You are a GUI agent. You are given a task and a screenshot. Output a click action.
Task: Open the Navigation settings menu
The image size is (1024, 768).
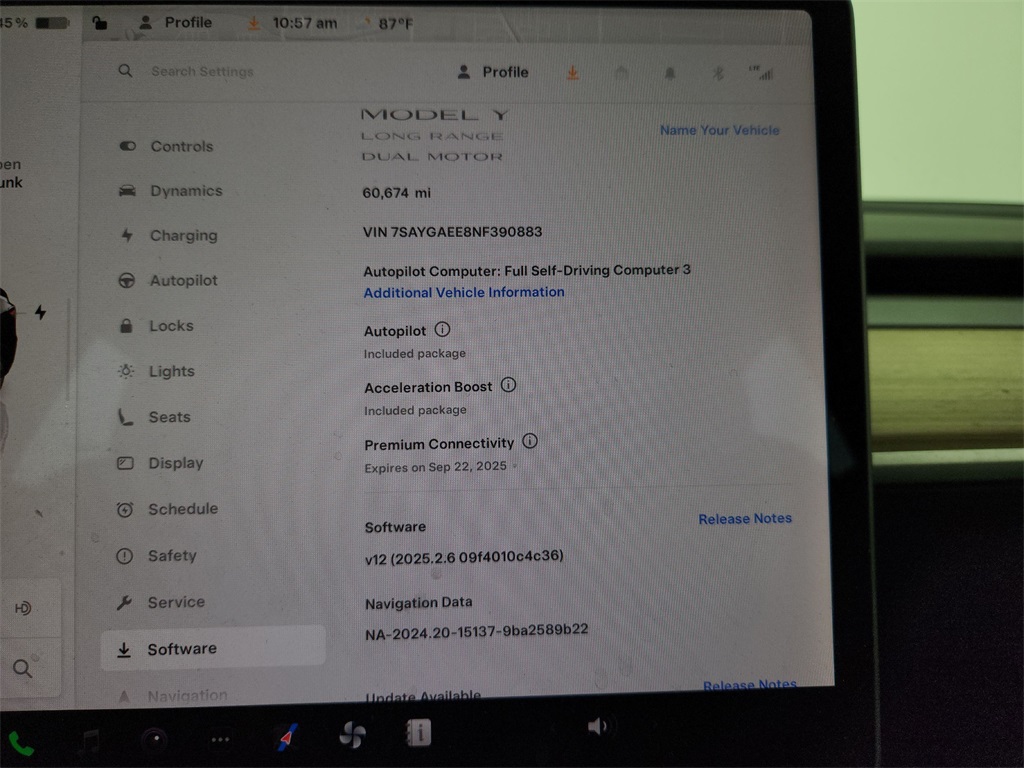pyautogui.click(x=172, y=696)
